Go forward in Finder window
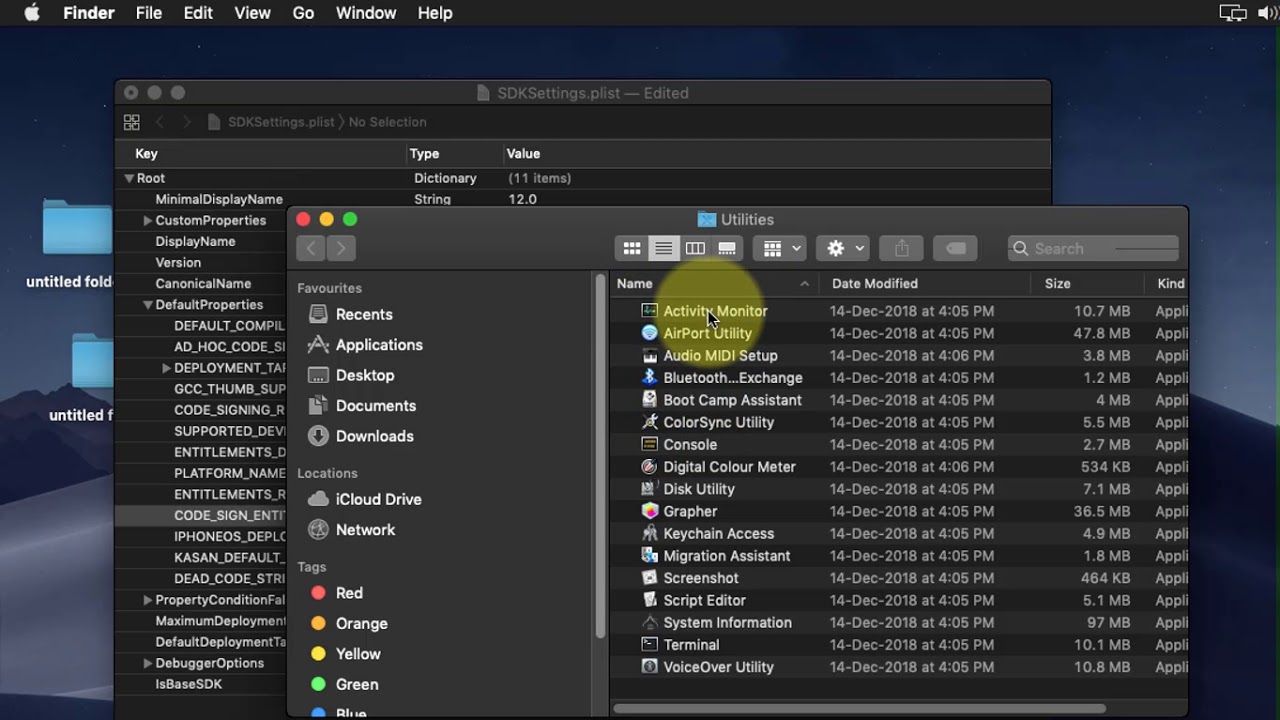Screen dimensions: 1280x720 pos(341,248)
